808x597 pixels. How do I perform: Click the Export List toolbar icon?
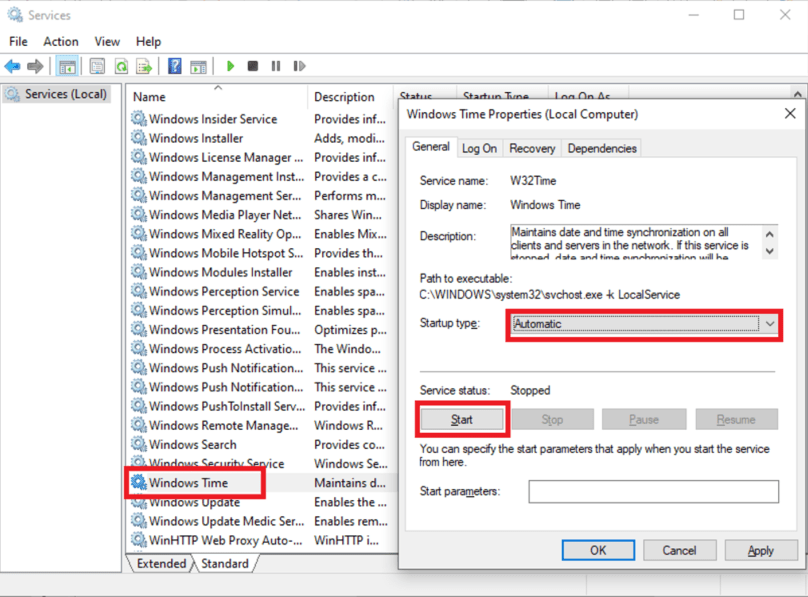146,66
